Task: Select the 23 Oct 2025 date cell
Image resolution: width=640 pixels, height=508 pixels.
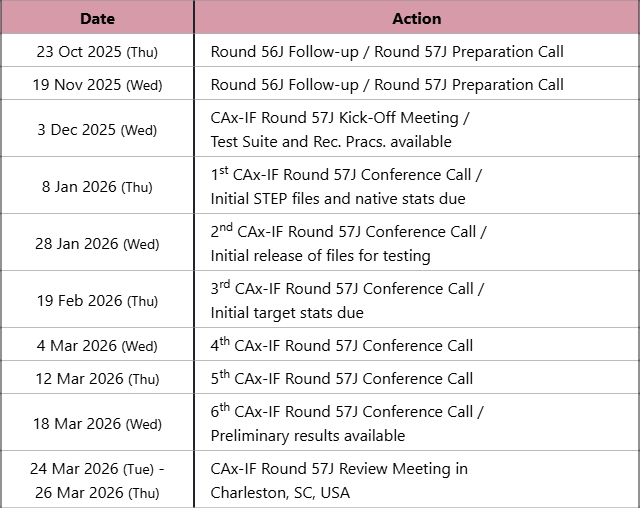Action: [x=97, y=51]
